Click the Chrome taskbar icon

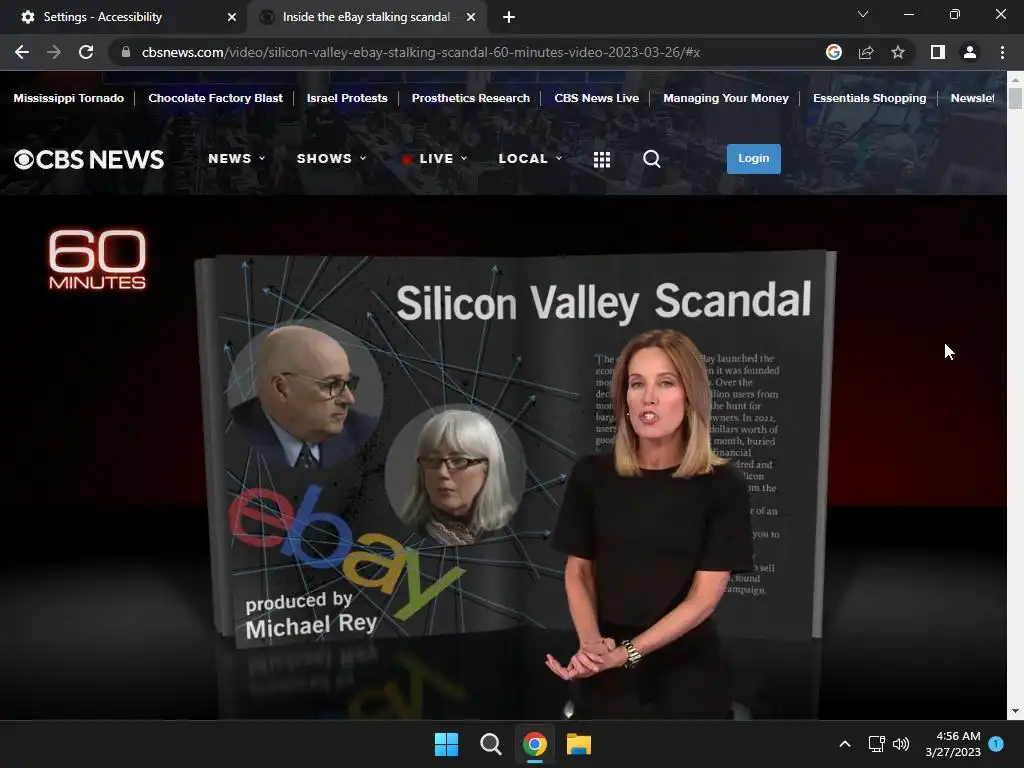click(x=534, y=744)
